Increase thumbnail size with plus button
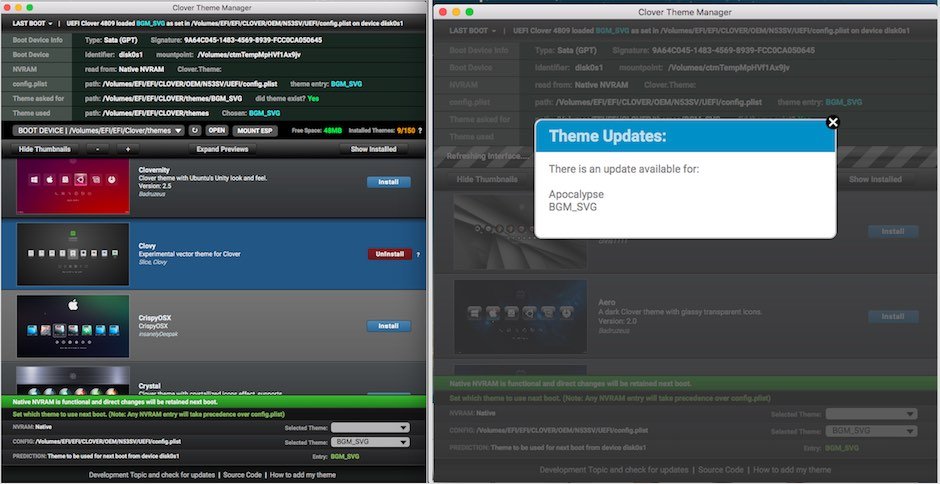Viewport: 940px width, 484px height. coord(128,149)
